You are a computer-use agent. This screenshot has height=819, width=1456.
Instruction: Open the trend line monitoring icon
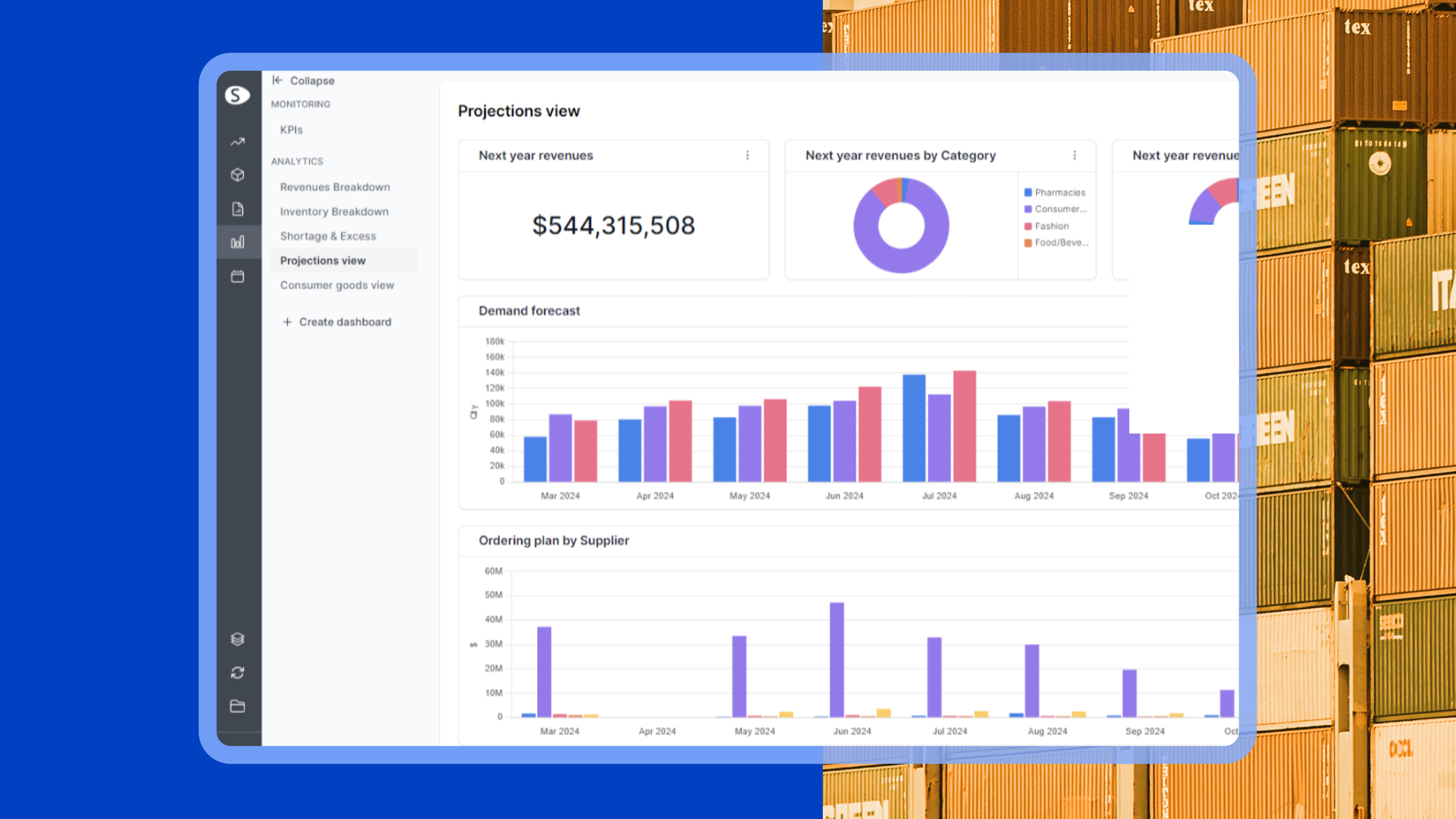point(237,141)
